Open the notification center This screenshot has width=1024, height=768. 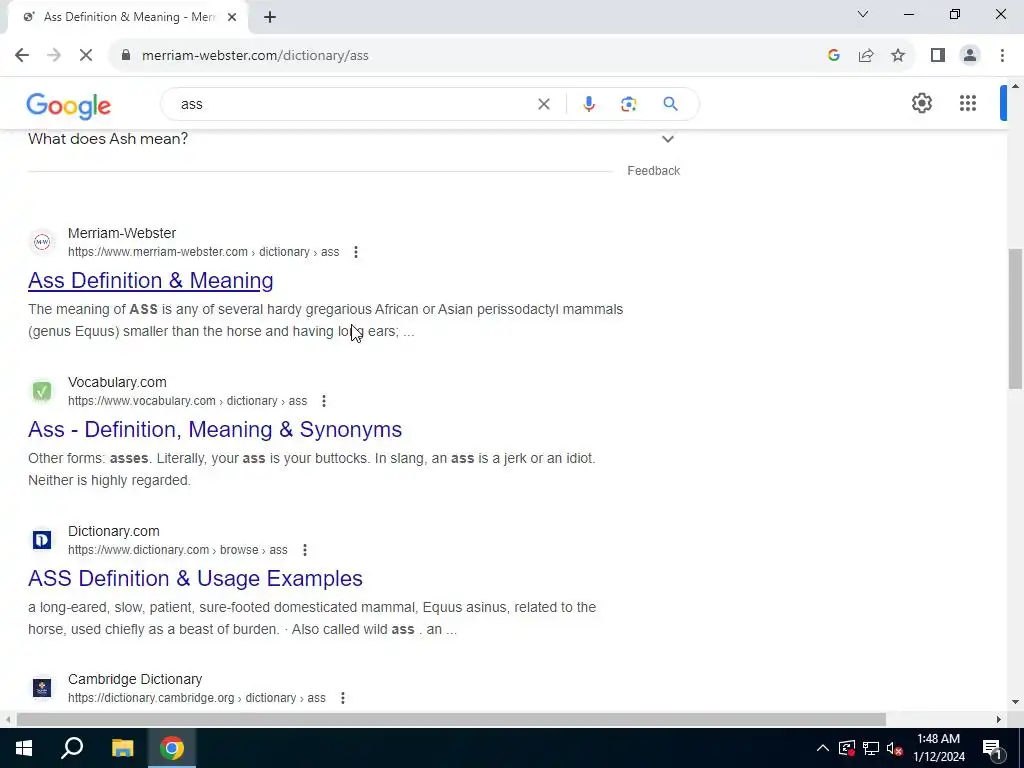(992, 748)
